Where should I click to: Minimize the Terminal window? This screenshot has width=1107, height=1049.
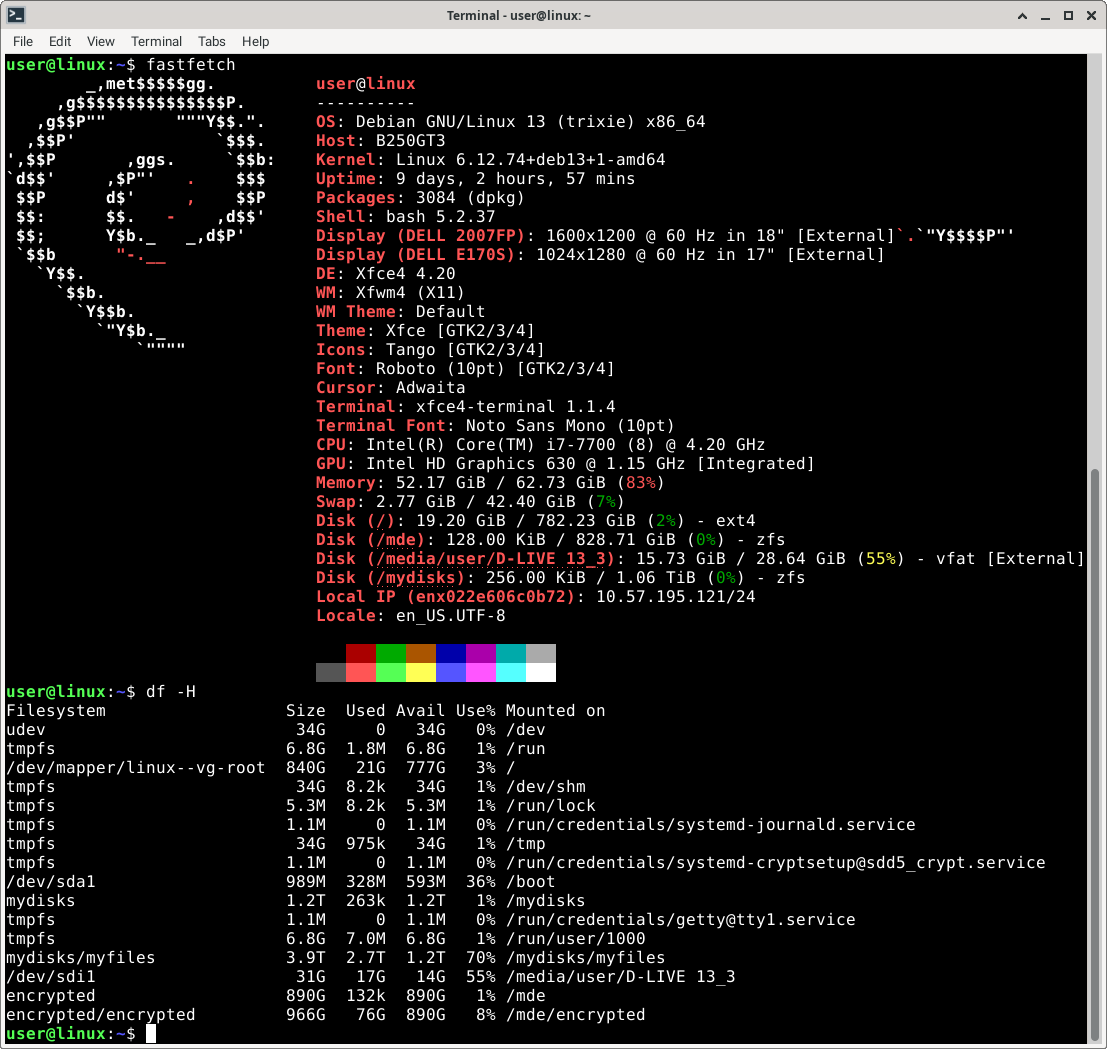[1045, 16]
